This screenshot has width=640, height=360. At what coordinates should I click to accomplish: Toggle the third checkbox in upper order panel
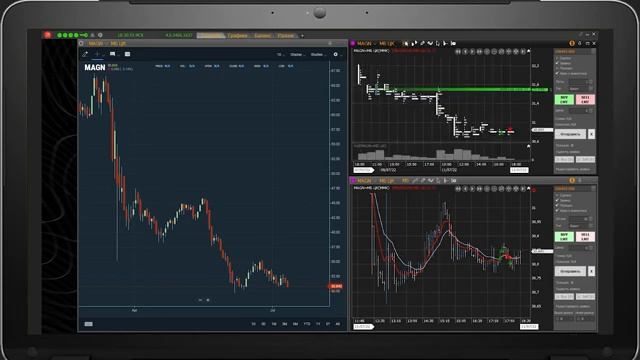[557, 68]
